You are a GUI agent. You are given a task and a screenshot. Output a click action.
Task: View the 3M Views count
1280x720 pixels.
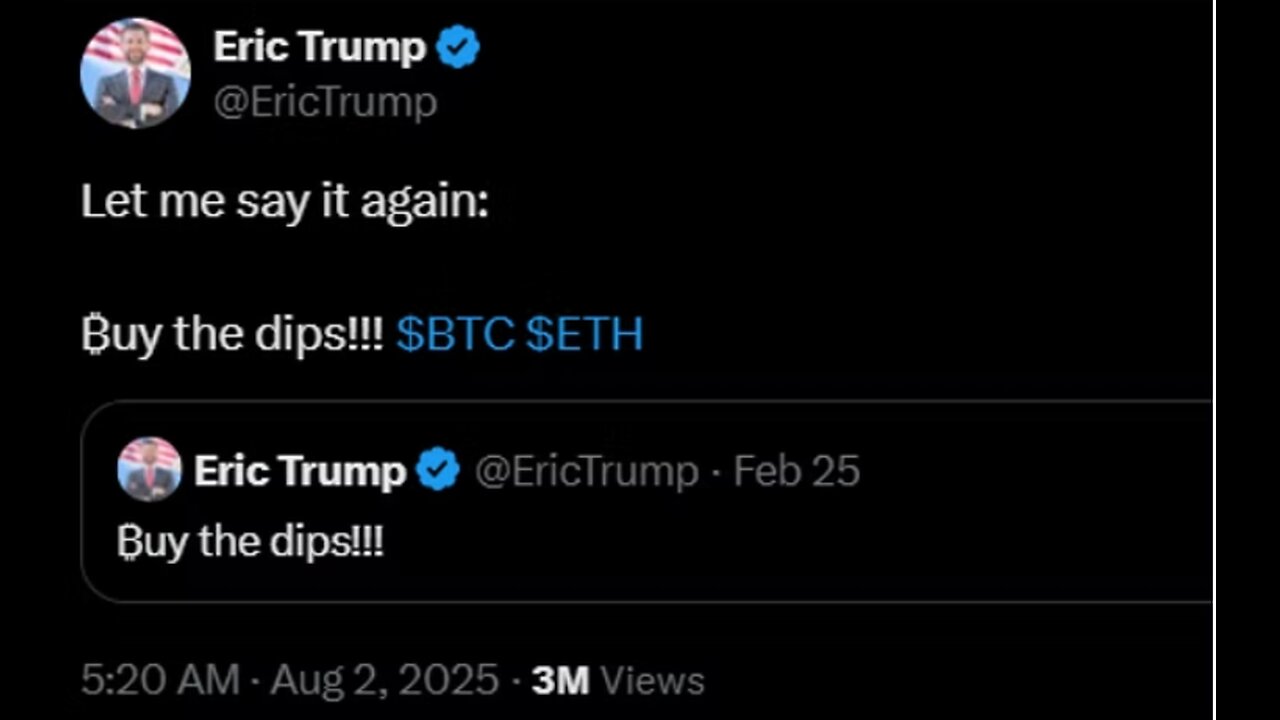point(618,680)
